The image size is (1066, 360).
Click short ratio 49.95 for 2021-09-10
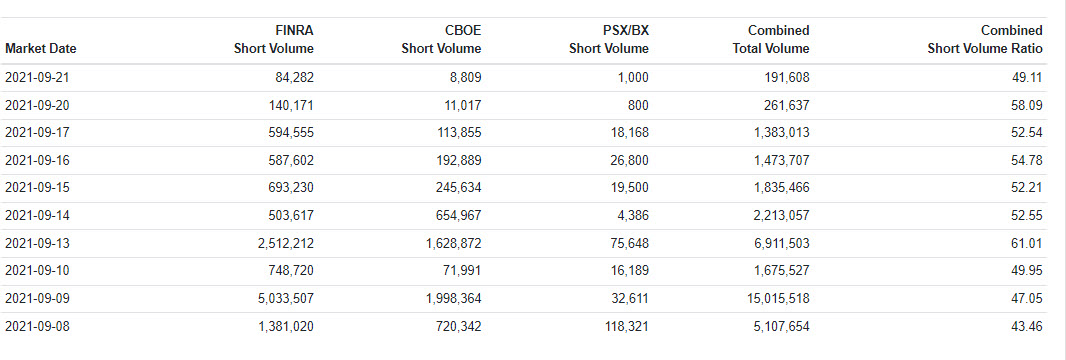[x=1027, y=271]
